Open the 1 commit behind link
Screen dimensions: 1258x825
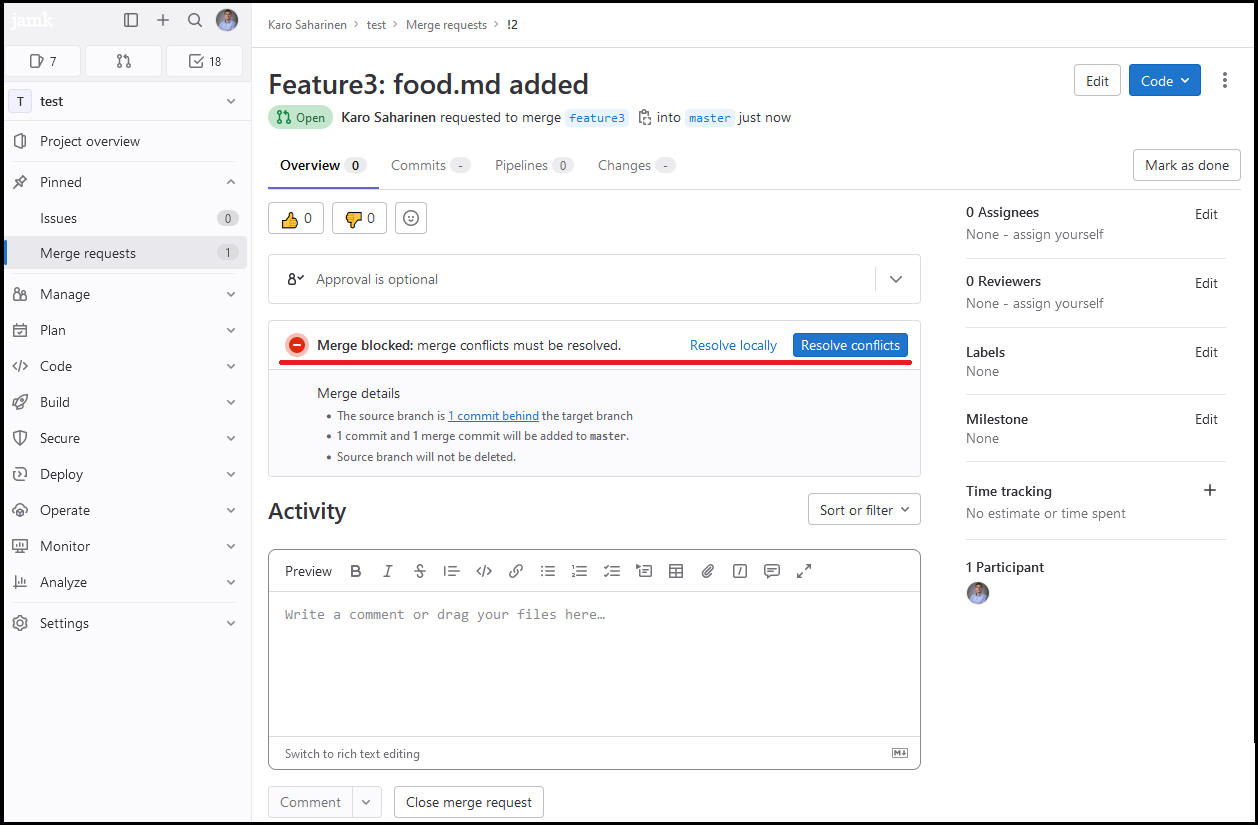point(493,416)
